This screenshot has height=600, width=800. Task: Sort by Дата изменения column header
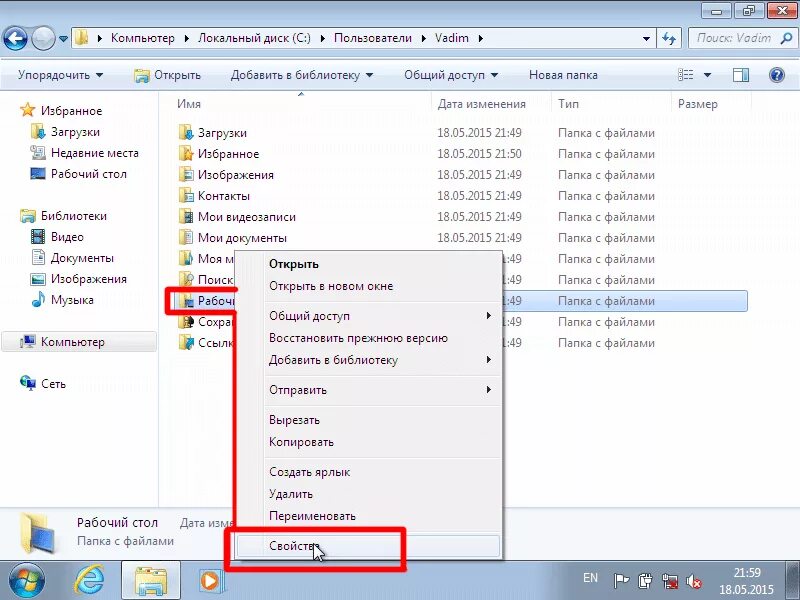tap(491, 104)
